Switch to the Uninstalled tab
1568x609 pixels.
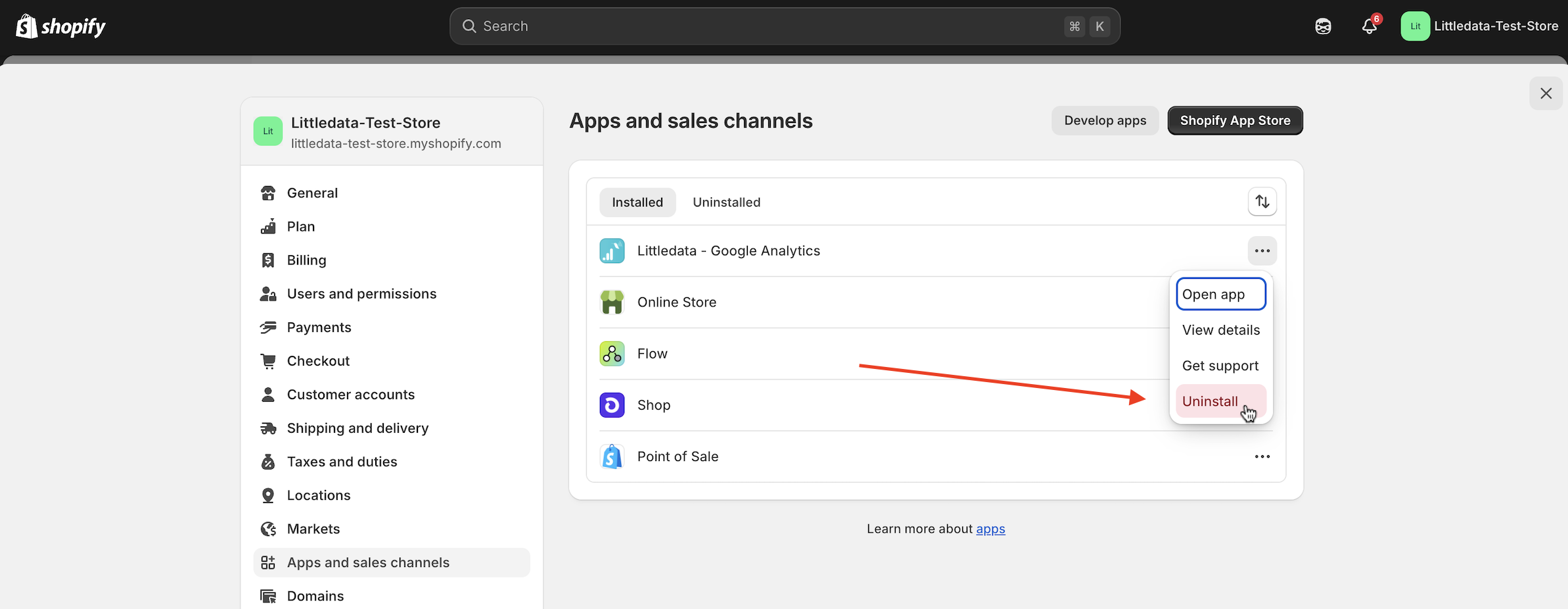point(726,202)
